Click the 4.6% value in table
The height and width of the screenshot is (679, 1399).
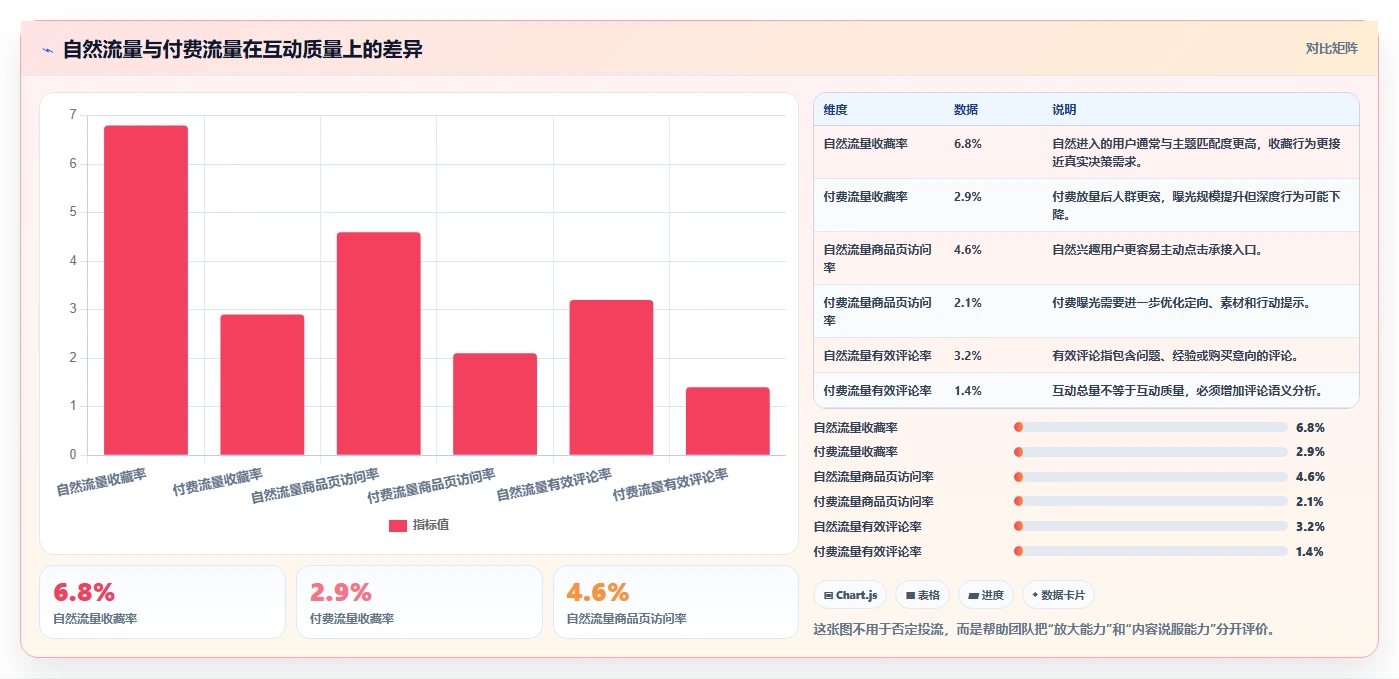(x=968, y=249)
